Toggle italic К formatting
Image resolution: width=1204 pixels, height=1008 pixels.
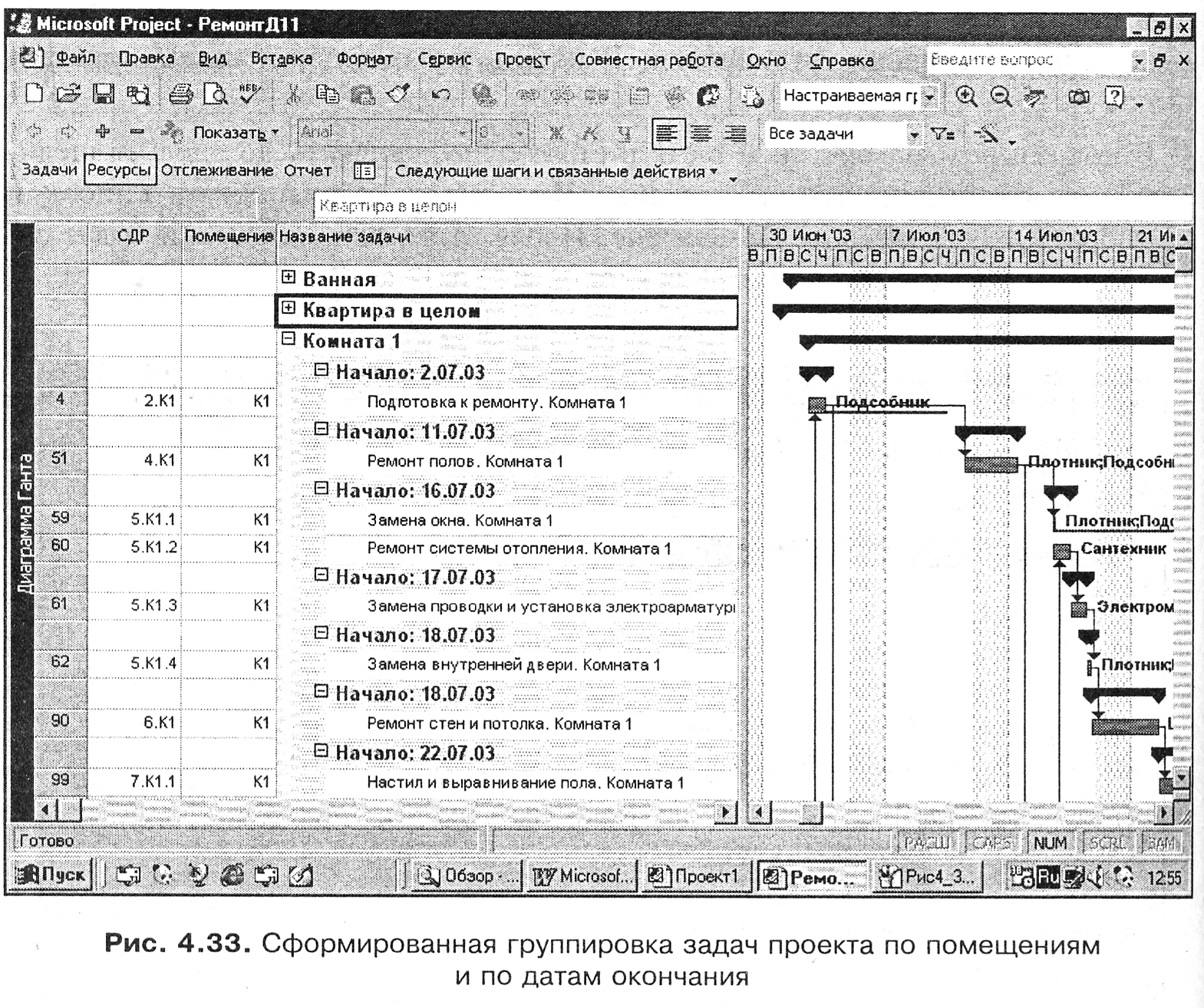[x=589, y=133]
